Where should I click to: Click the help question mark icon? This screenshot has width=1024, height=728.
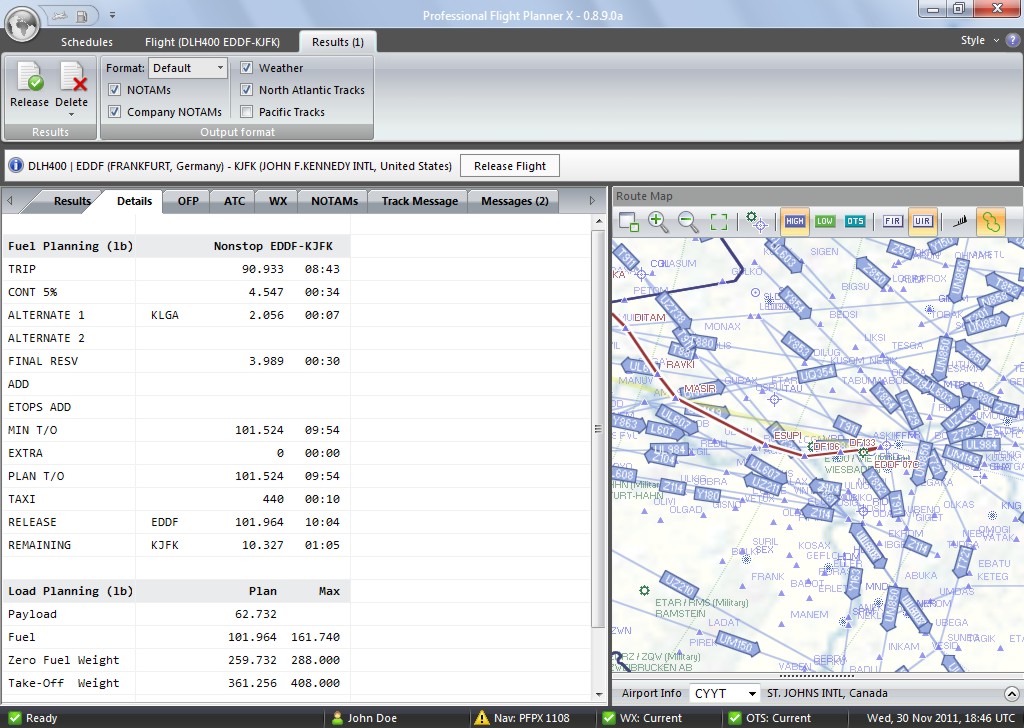point(1012,40)
